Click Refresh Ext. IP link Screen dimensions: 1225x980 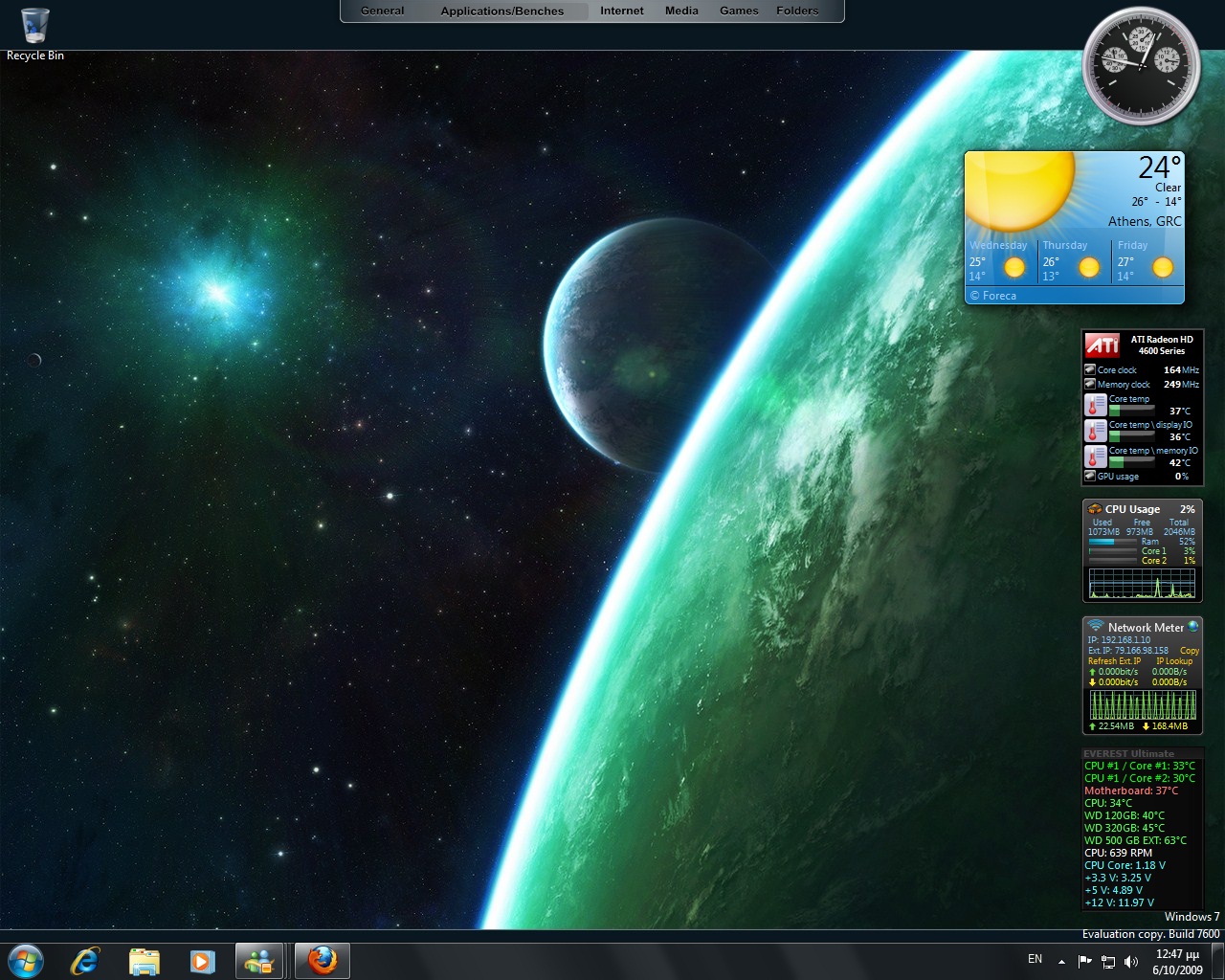1114,661
